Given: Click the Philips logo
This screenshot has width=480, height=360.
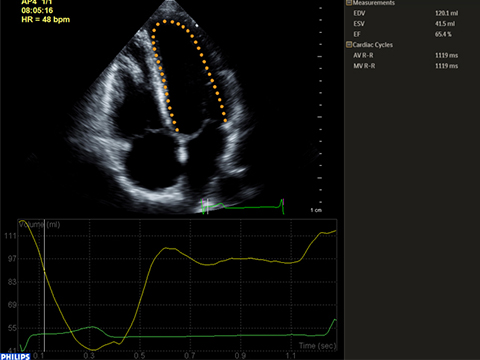Looking at the screenshot, I should point(15,357).
